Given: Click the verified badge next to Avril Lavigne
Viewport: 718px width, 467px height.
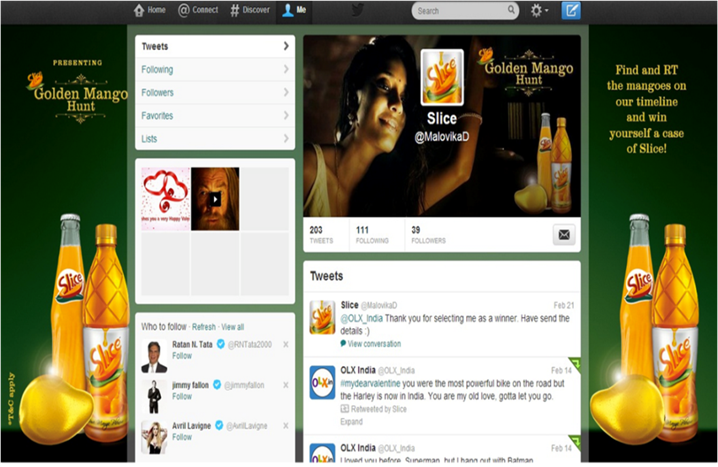Looking at the screenshot, I should tap(219, 425).
